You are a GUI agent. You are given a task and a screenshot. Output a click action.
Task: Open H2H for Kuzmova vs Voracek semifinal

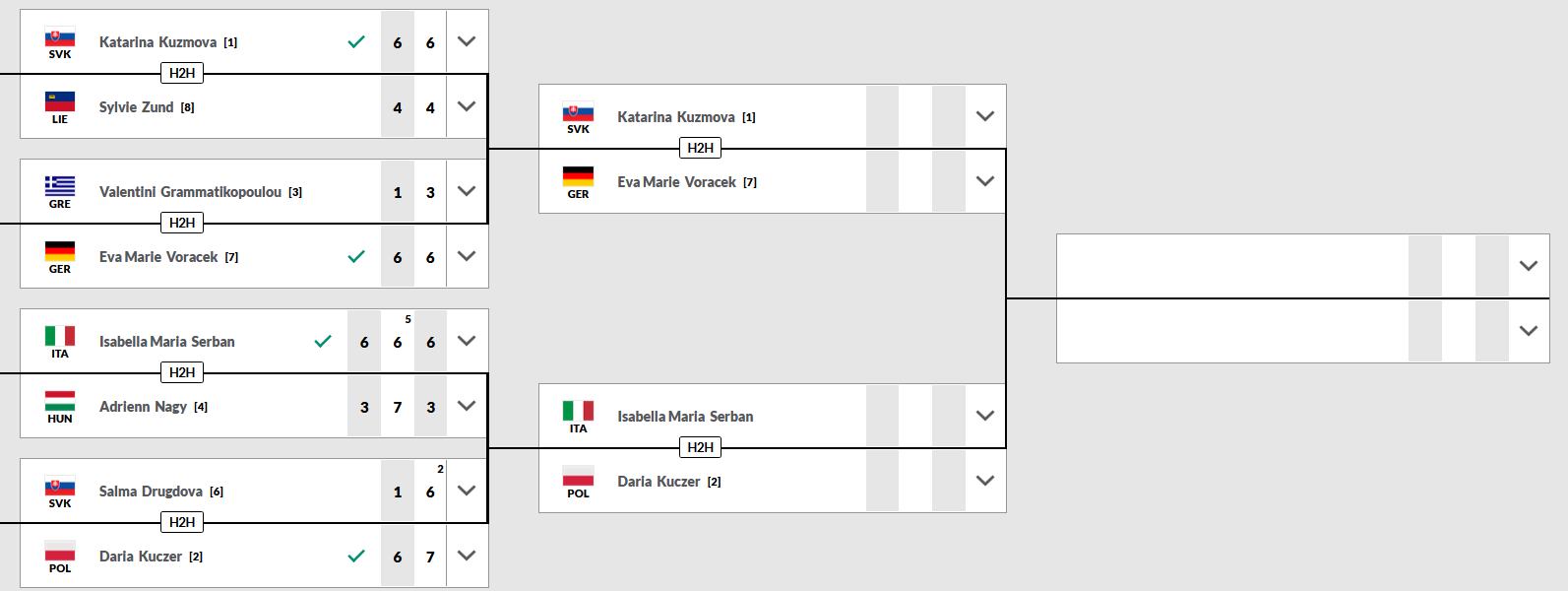click(700, 148)
